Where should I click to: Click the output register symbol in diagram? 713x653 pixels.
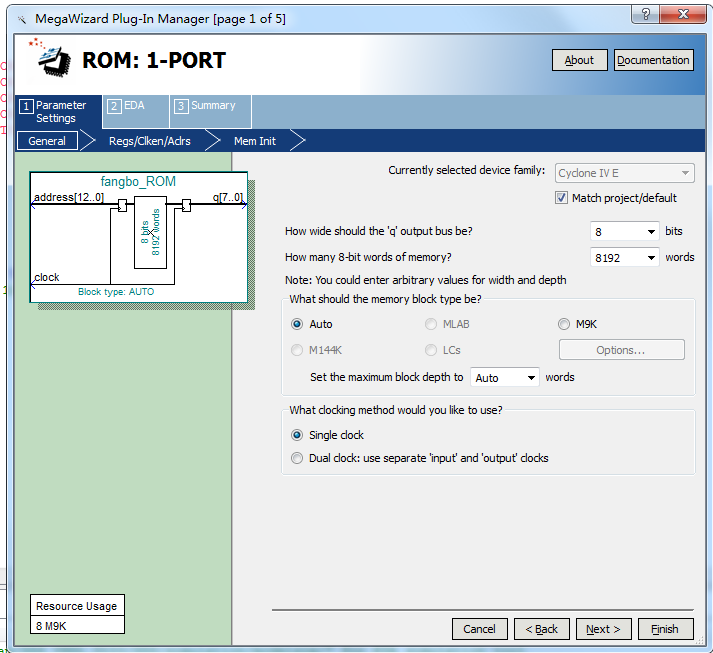(x=186, y=205)
